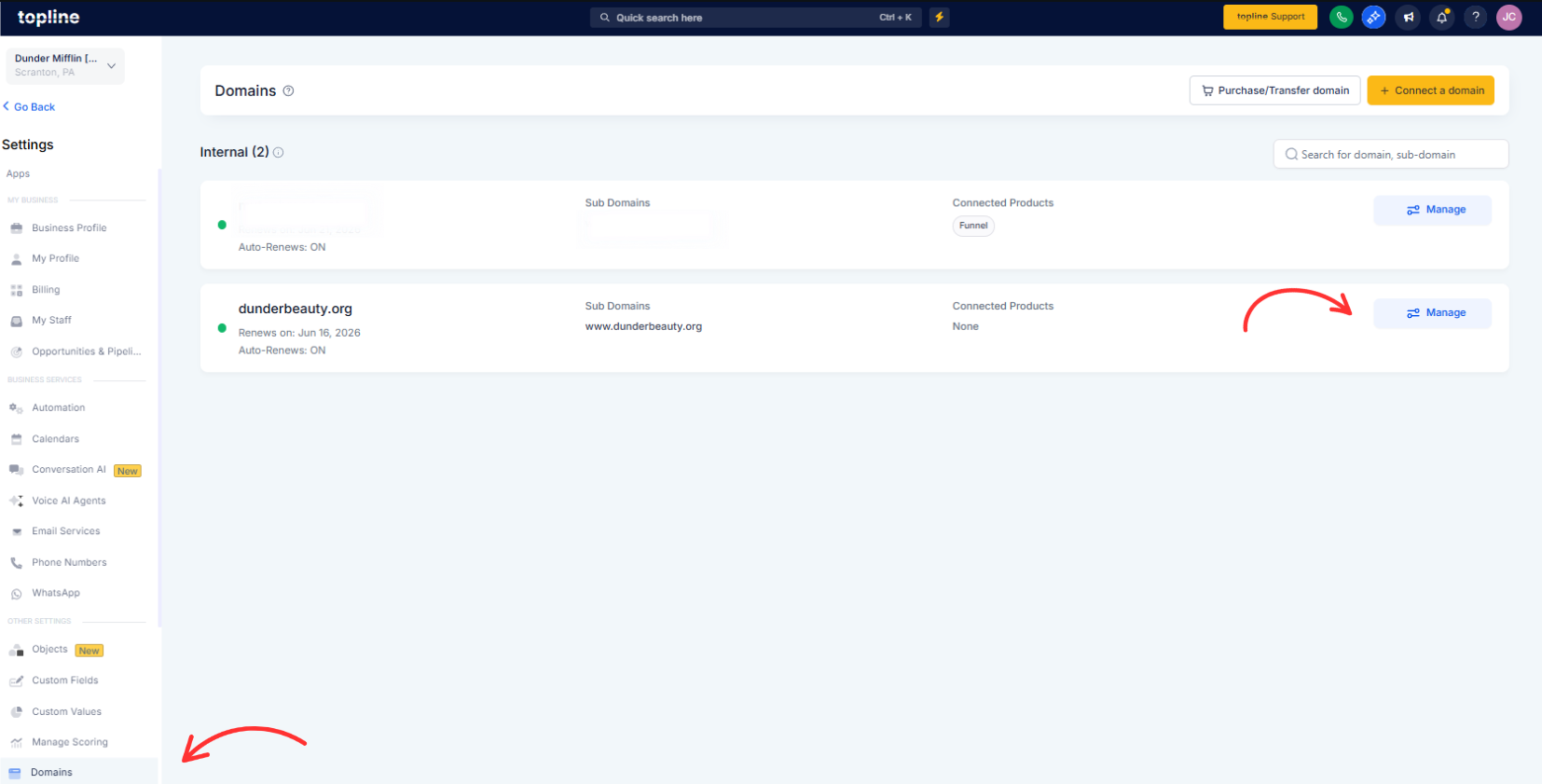
Task: Click the Calendars icon in sidebar
Action: pos(17,439)
